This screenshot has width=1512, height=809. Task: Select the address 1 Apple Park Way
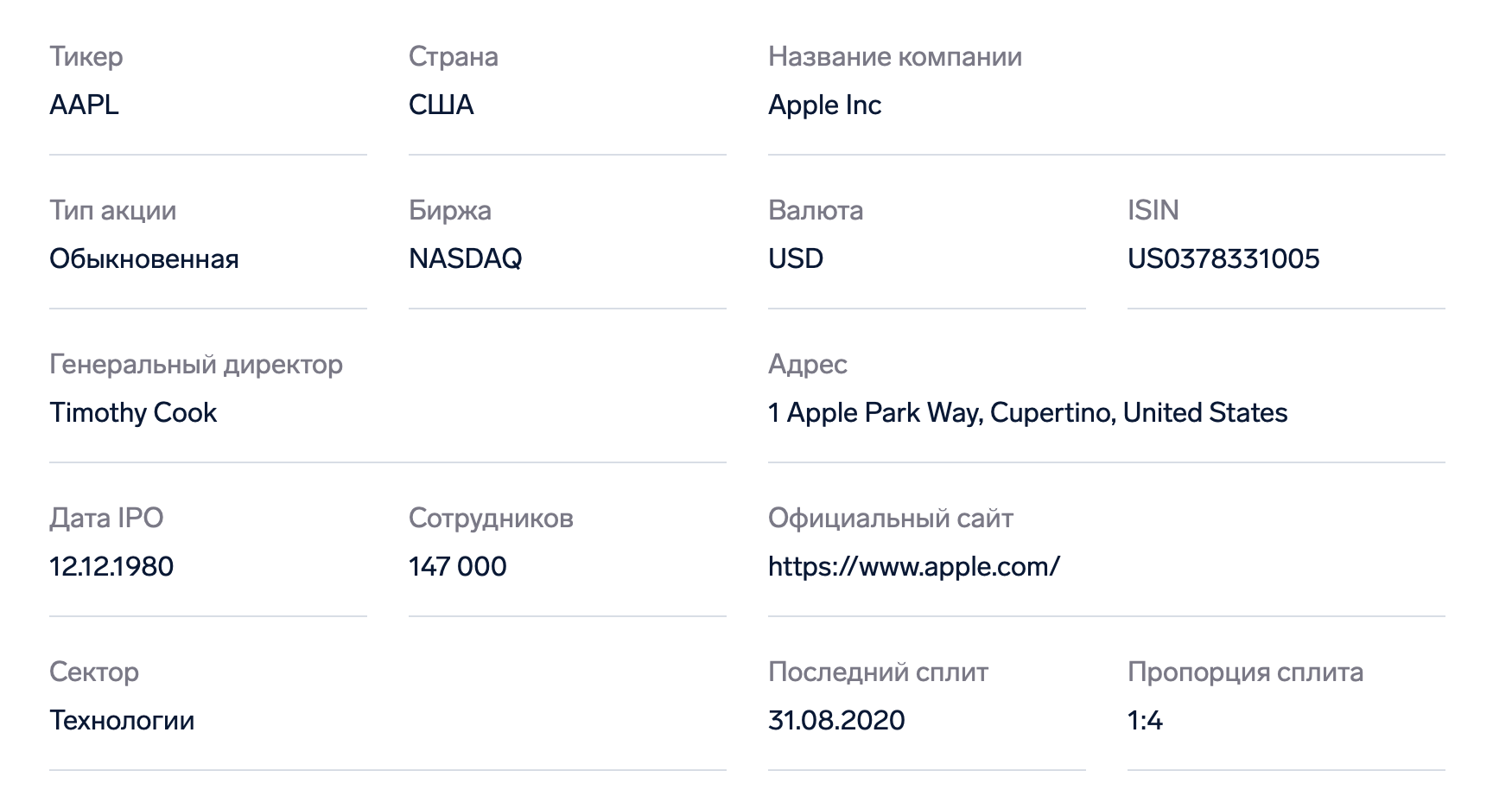pyautogui.click(x=1027, y=412)
